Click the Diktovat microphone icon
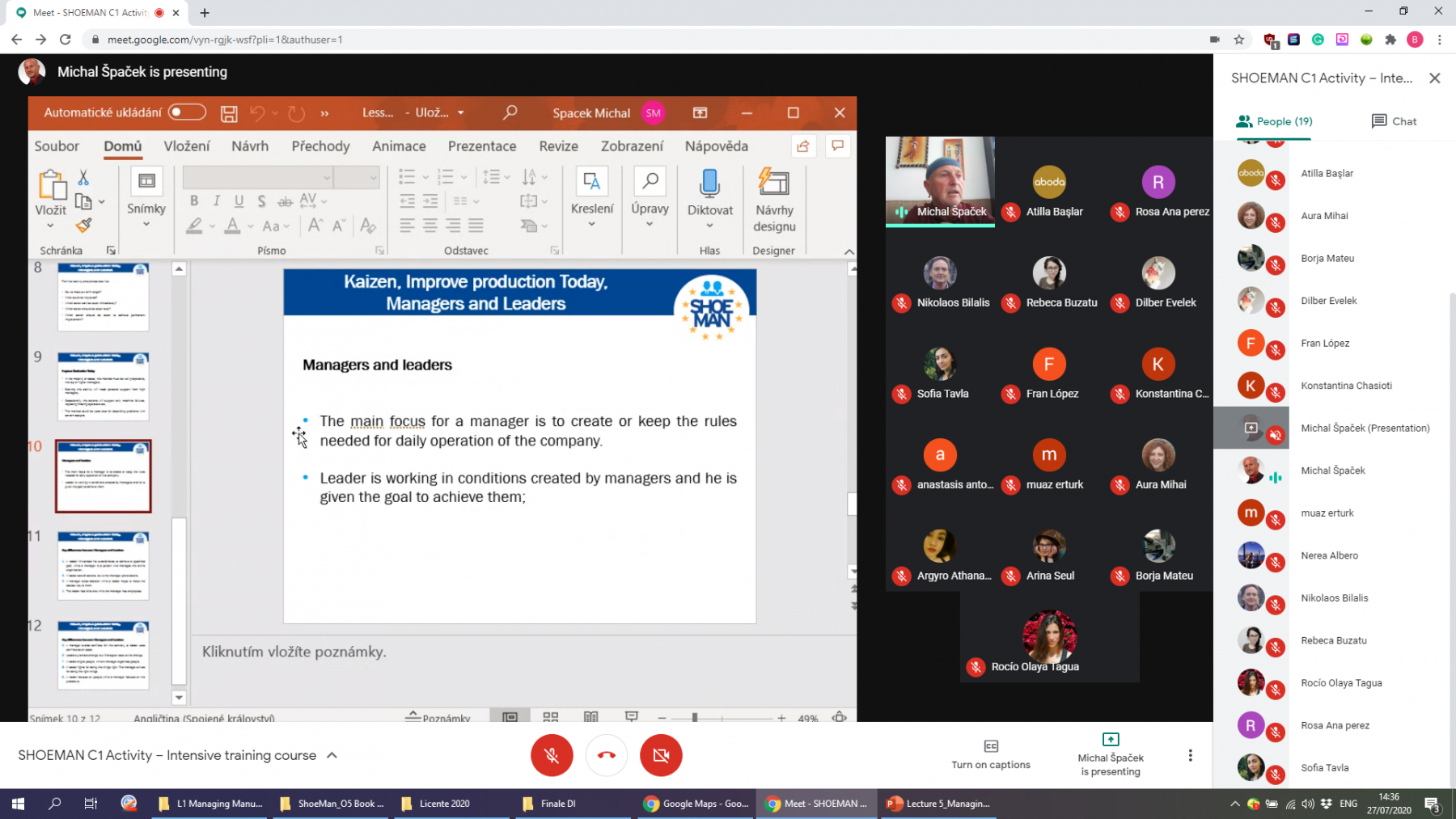This screenshot has height=819, width=1456. click(x=709, y=184)
